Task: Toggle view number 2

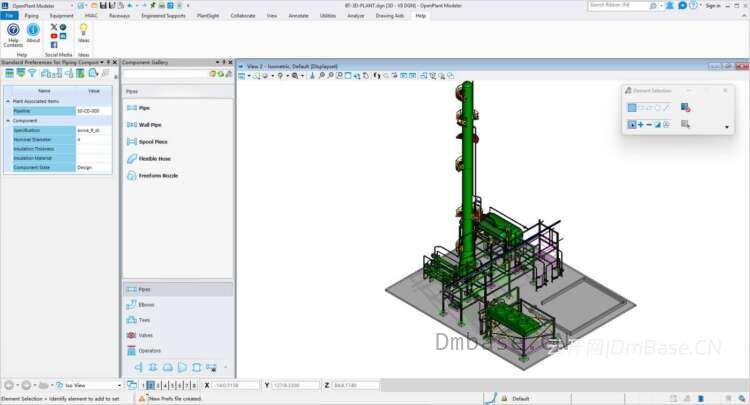Action: coord(151,385)
